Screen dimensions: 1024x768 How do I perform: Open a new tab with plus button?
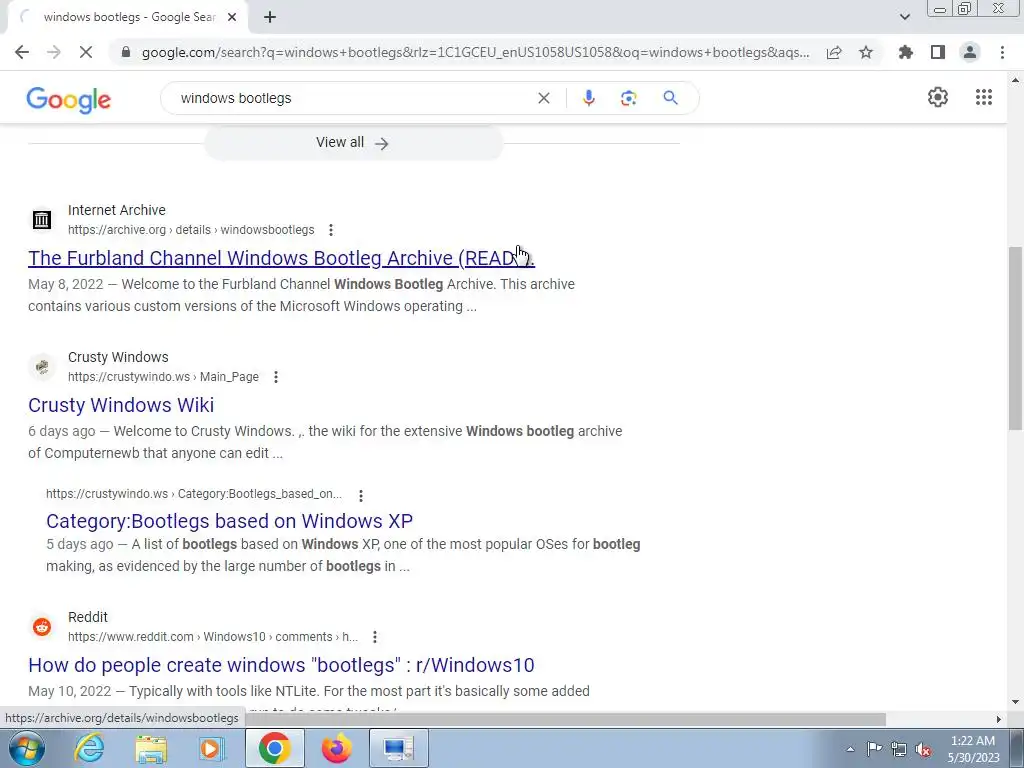point(270,18)
